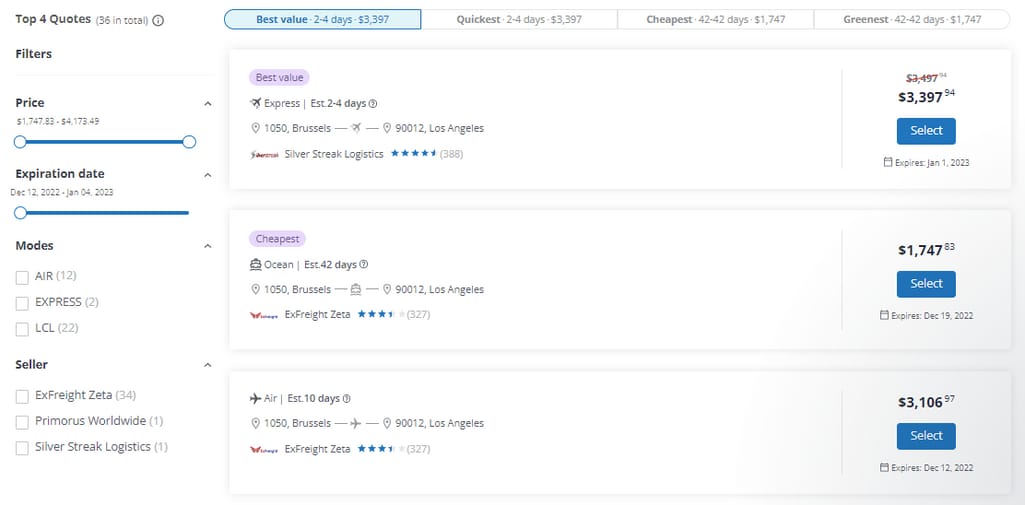Screen dimensions: 1025x505
Task: Click the Ocean ship icon in Cheapest card
Action: click(x=256, y=265)
